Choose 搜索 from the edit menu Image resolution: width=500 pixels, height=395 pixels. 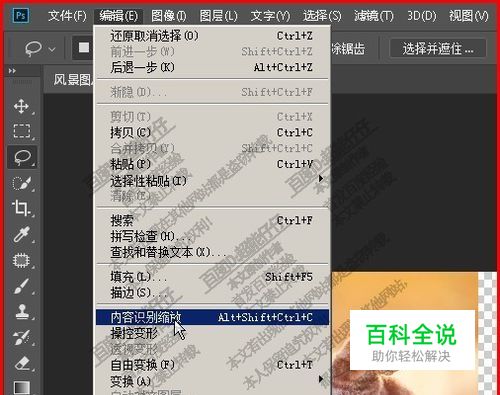click(x=212, y=220)
